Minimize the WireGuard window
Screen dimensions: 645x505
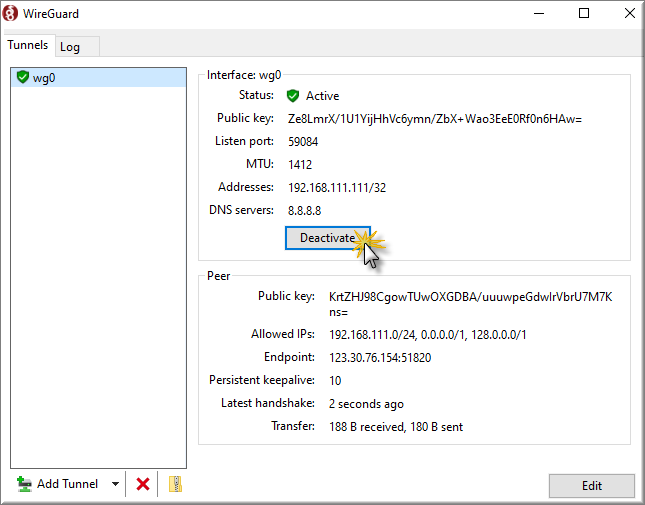[x=539, y=13]
